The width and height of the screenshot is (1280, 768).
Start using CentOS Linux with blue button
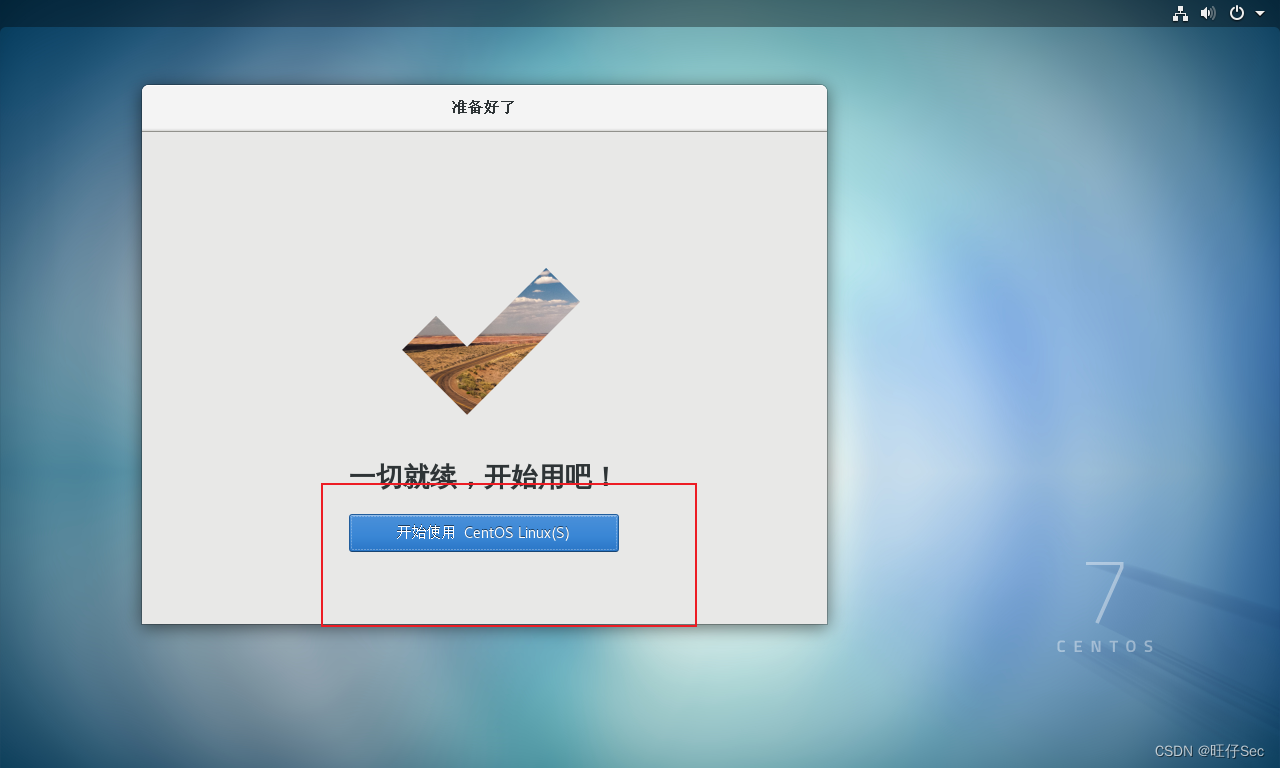tap(484, 533)
